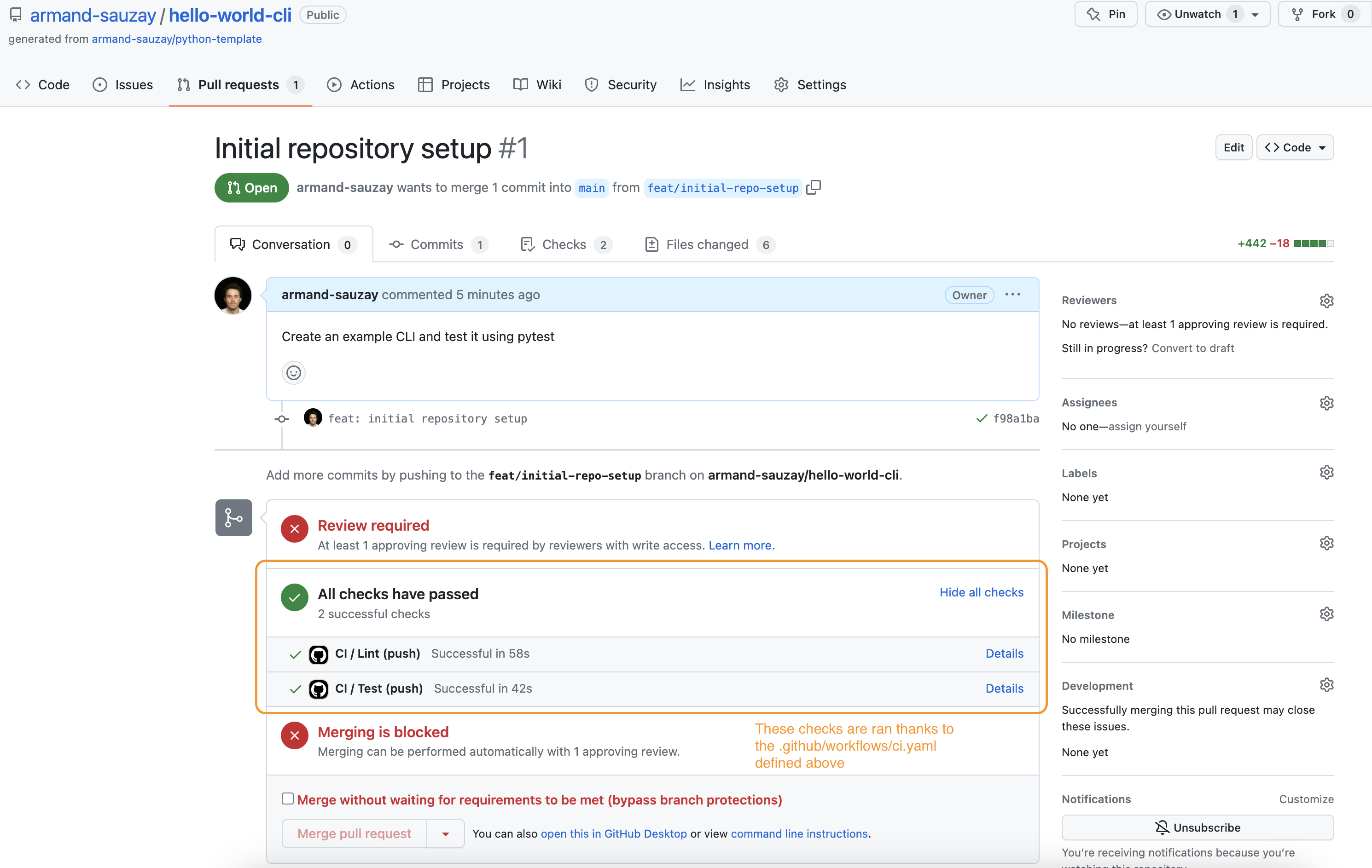Open the Learn more link about reviews
1372x868 pixels.
(741, 545)
